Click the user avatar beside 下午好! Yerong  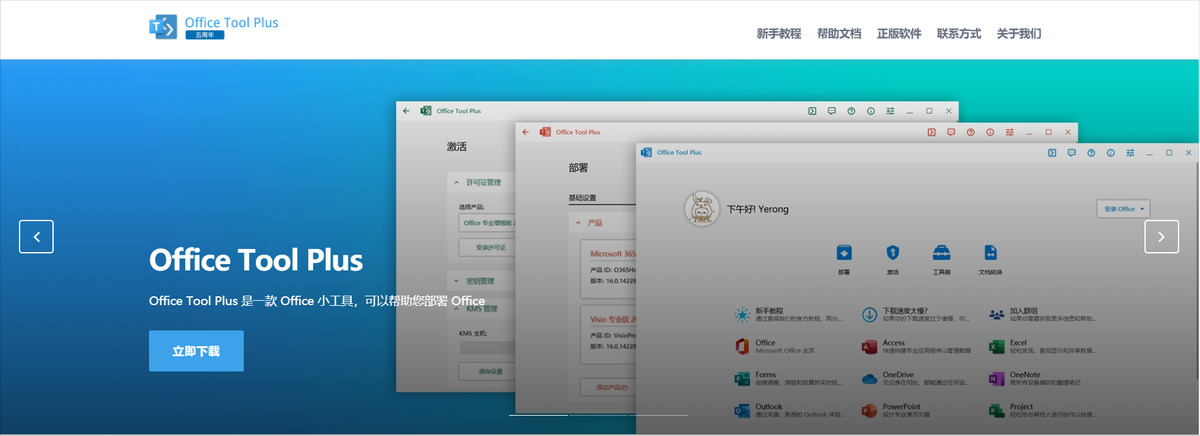pyautogui.click(x=702, y=209)
